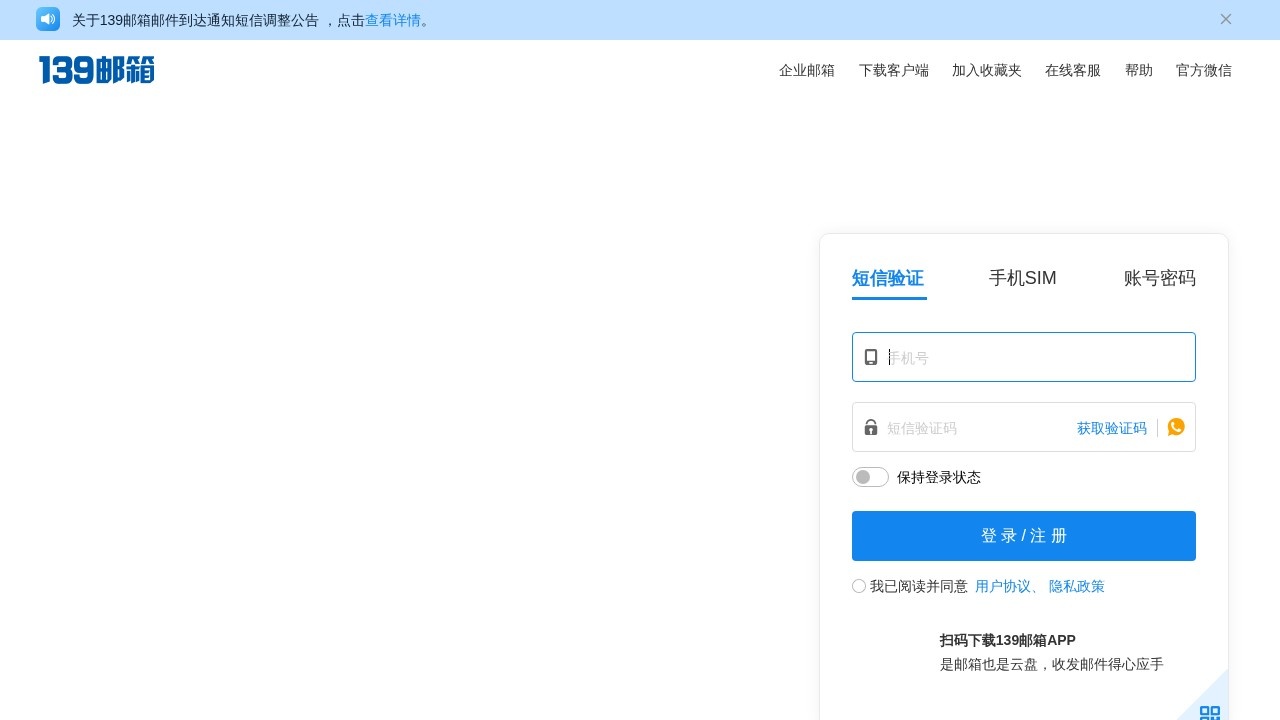1280x720 pixels.
Task: Toggle the 保持登录状态 switch
Action: click(870, 477)
